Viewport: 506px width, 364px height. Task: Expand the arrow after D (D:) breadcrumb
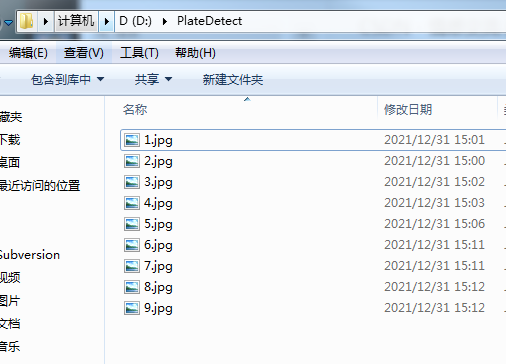point(165,22)
